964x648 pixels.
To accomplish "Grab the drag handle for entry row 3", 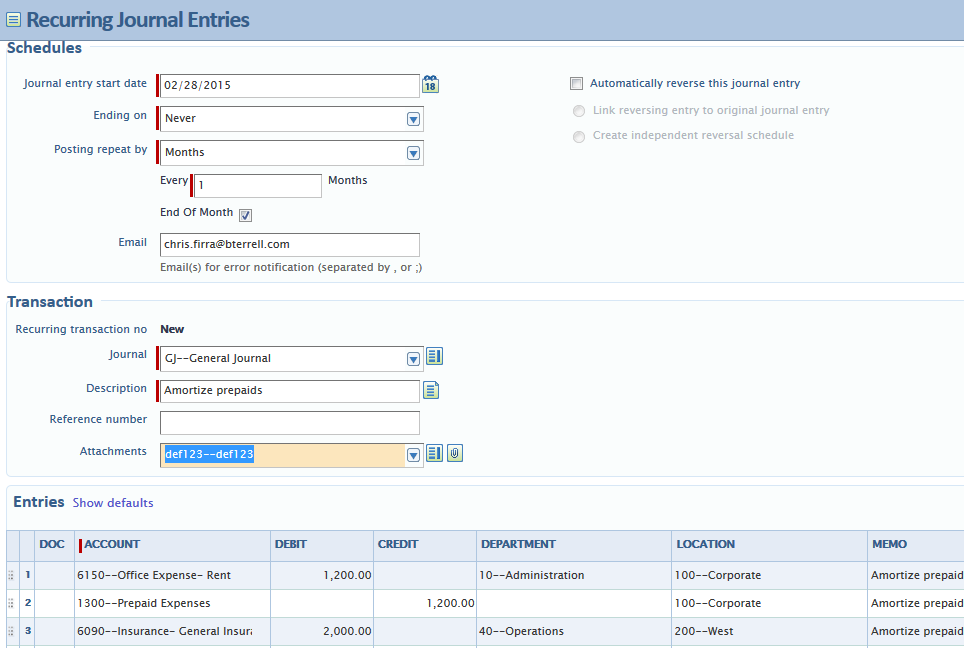I will click(10, 631).
